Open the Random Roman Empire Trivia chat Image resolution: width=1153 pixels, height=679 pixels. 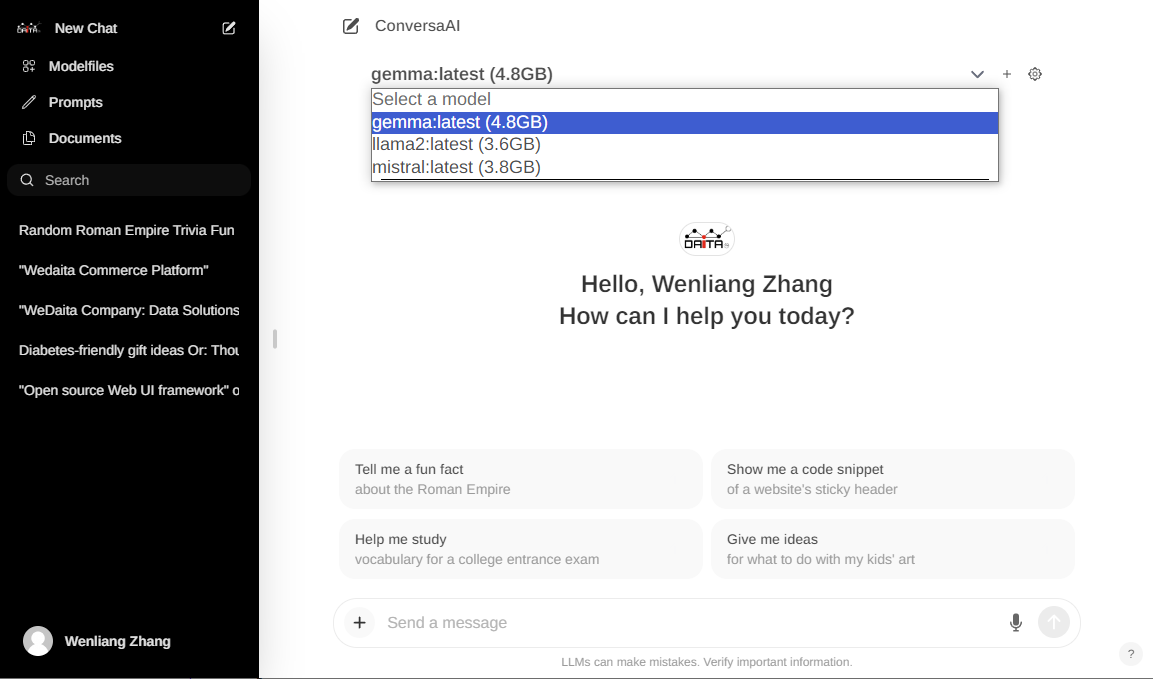pyautogui.click(x=126, y=230)
